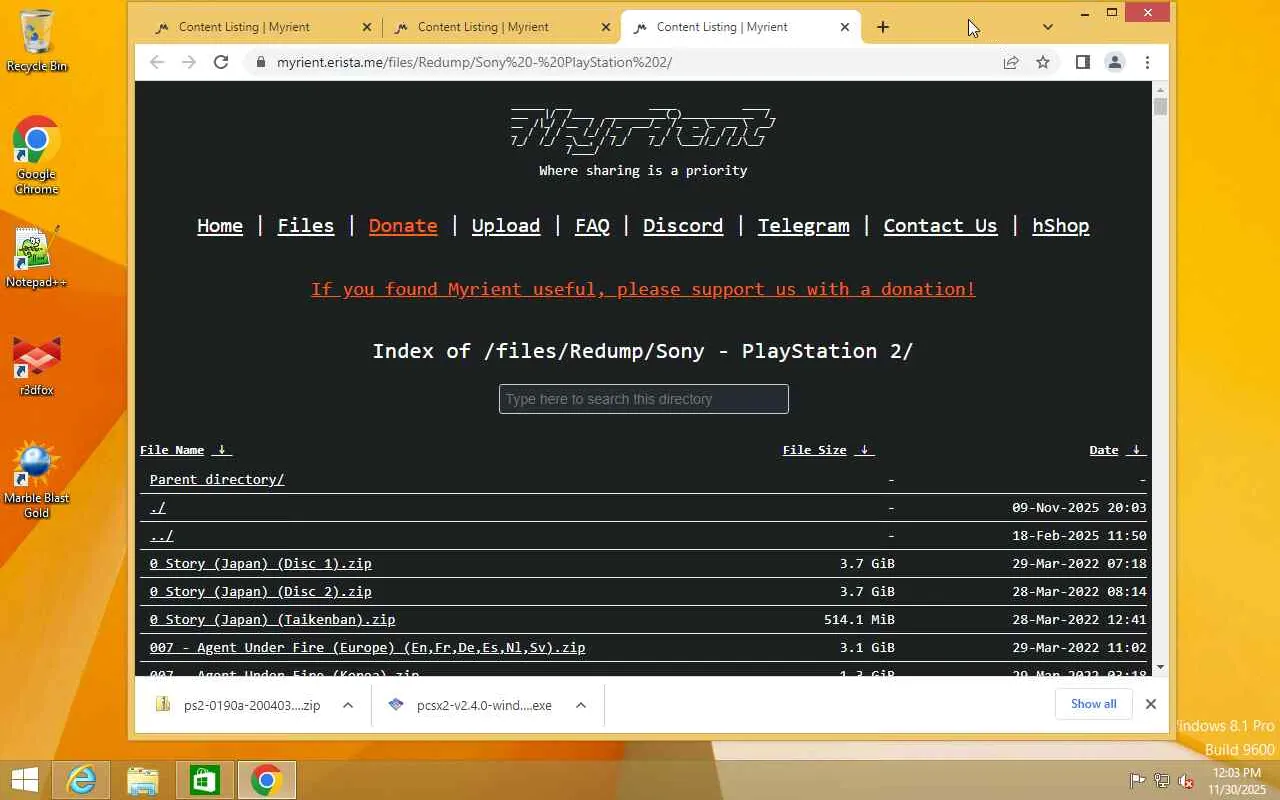The width and height of the screenshot is (1280, 800).
Task: Click the browser Forward arrow
Action: pos(189,62)
